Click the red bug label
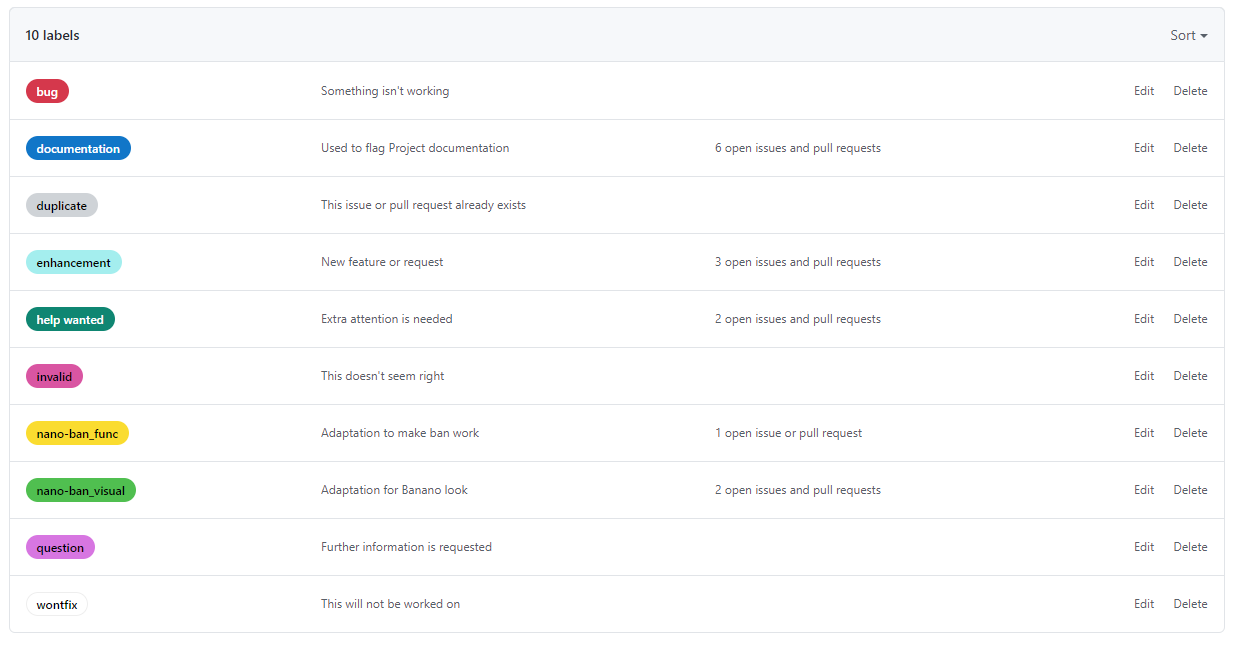Viewport: 1240px width, 649px height. (47, 92)
